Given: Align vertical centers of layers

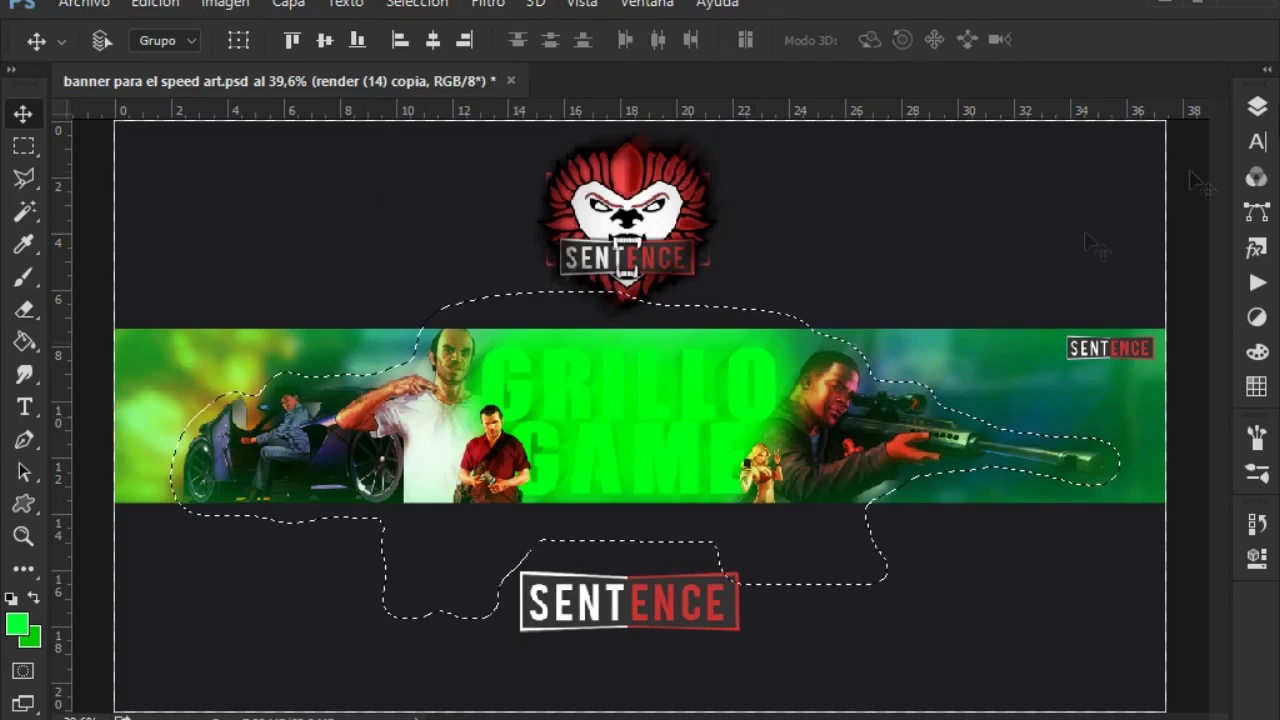Looking at the screenshot, I should (324, 40).
